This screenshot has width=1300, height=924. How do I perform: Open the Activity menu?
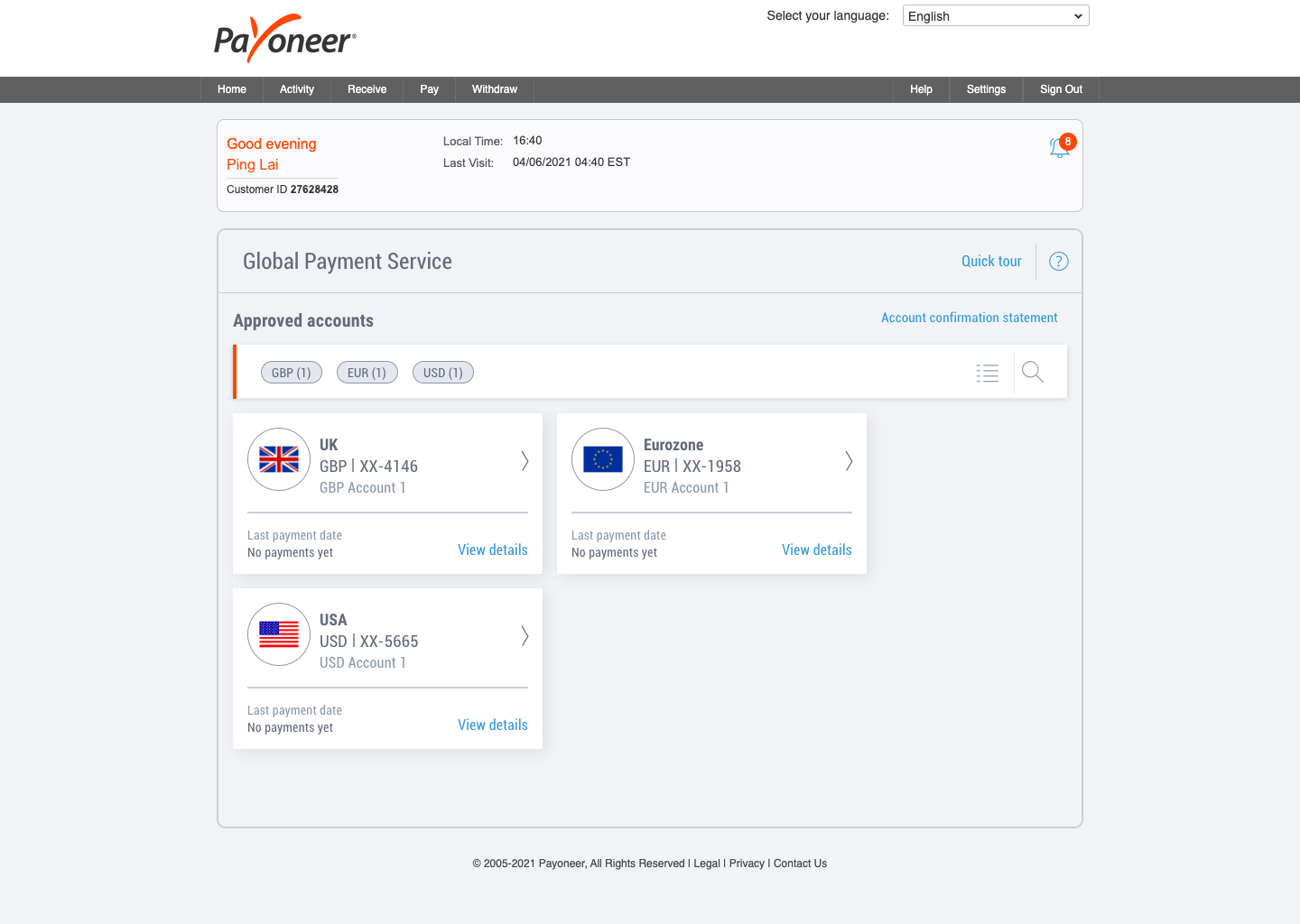tap(297, 89)
